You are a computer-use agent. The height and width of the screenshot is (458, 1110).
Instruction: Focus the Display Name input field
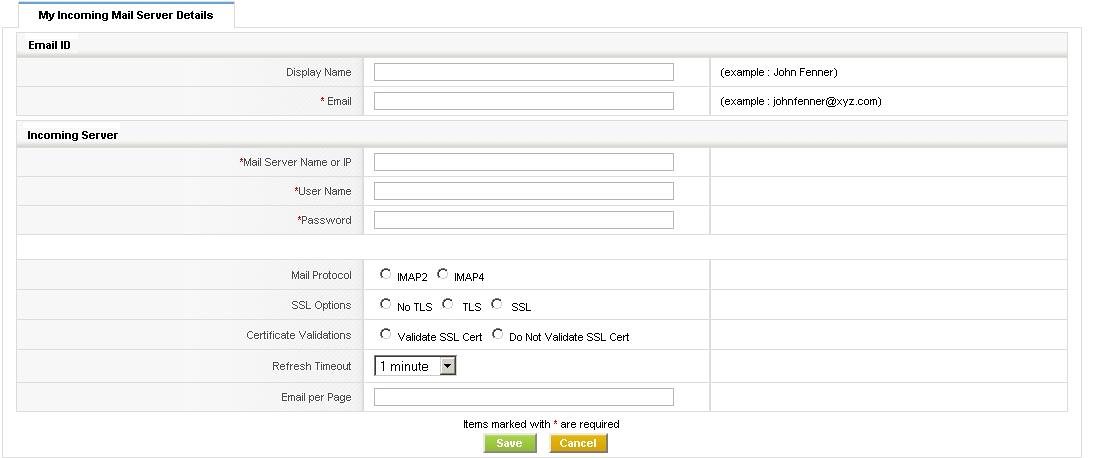click(524, 72)
